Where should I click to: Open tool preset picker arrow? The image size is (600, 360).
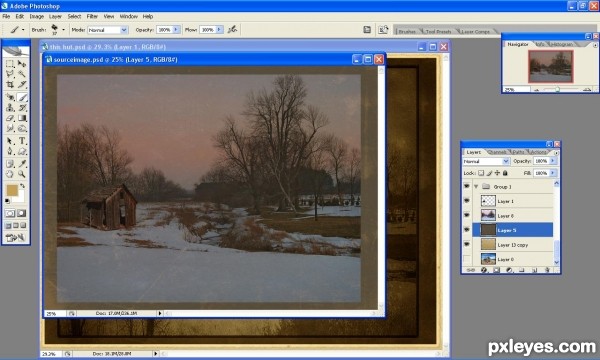tap(23, 29)
